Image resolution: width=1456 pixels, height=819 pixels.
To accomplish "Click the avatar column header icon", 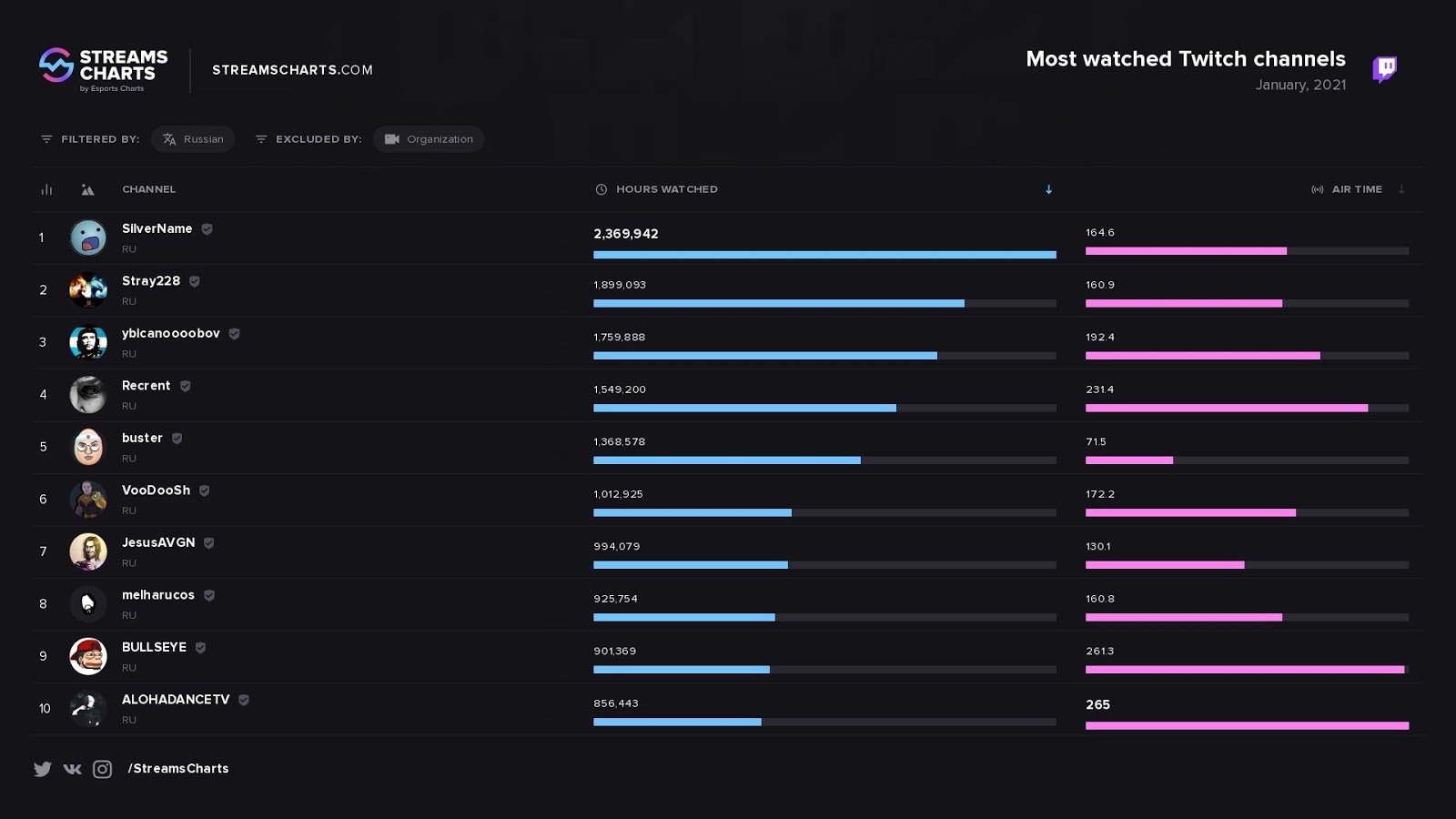I will tap(87, 189).
